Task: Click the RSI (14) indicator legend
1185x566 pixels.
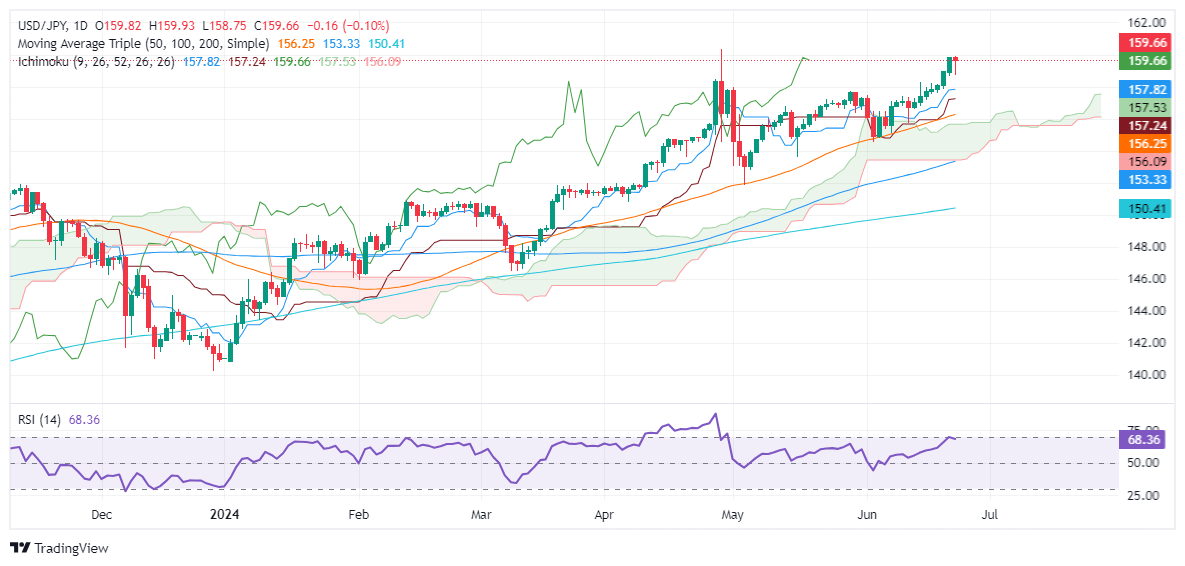Action: coord(40,419)
